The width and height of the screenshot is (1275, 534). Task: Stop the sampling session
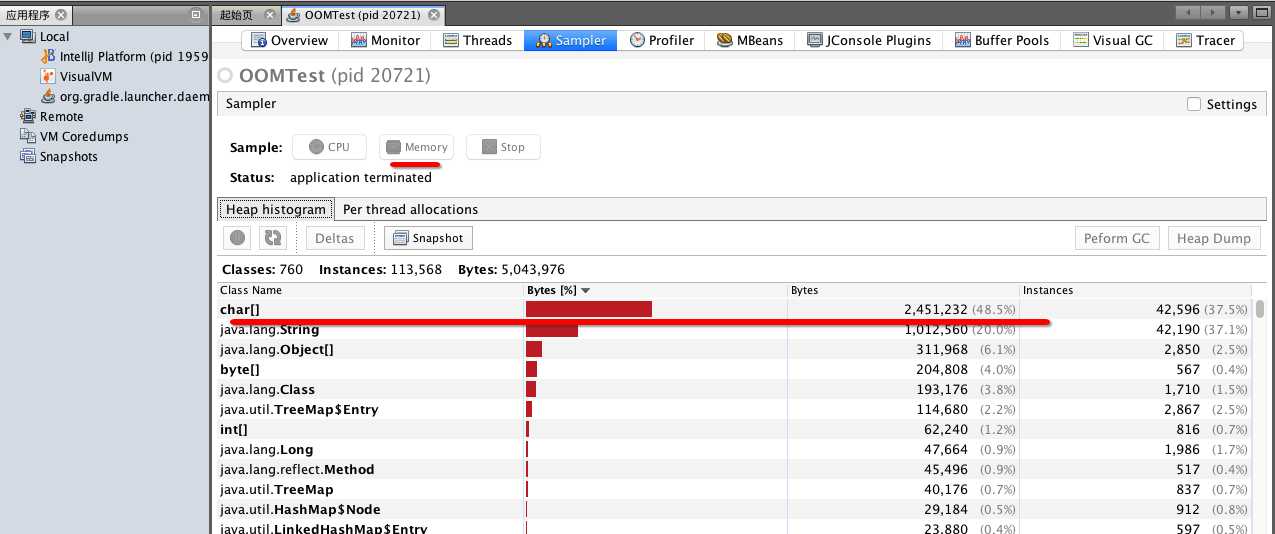click(503, 147)
